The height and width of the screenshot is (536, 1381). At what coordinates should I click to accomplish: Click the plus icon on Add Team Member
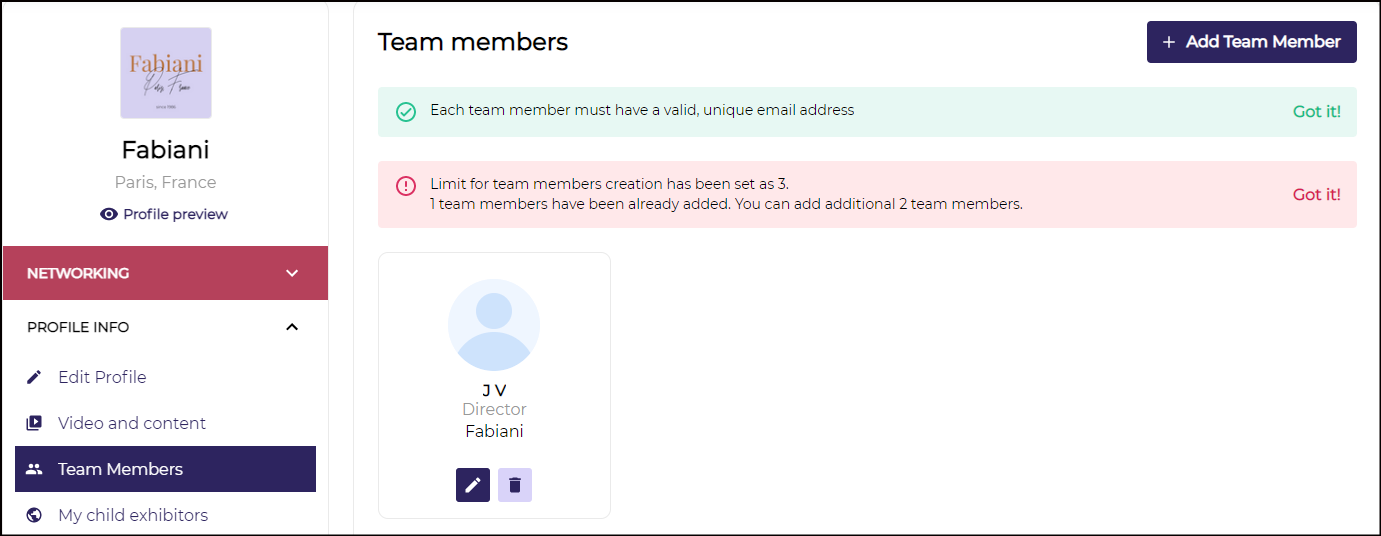coord(1169,42)
